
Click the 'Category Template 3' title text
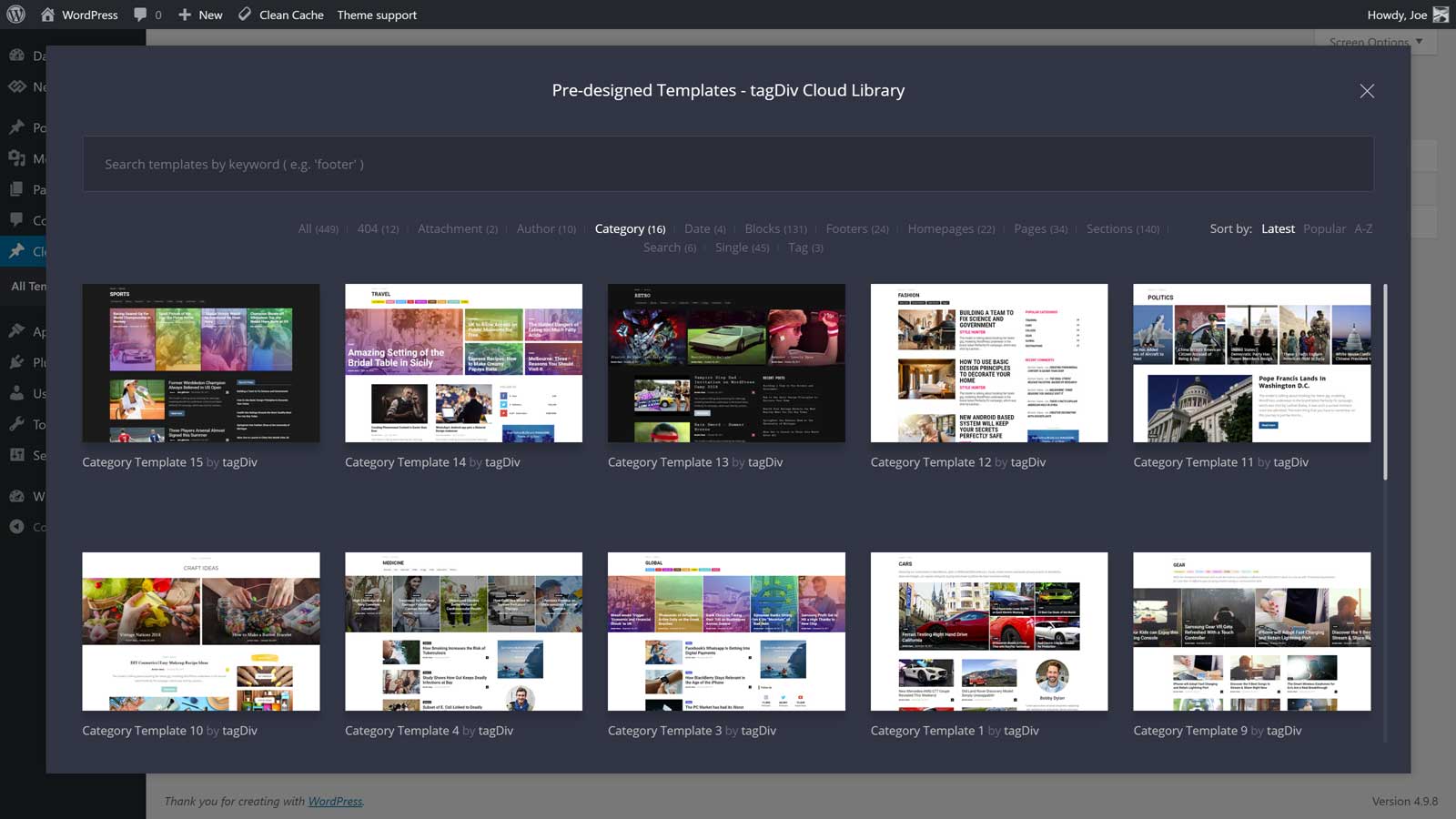coord(664,731)
